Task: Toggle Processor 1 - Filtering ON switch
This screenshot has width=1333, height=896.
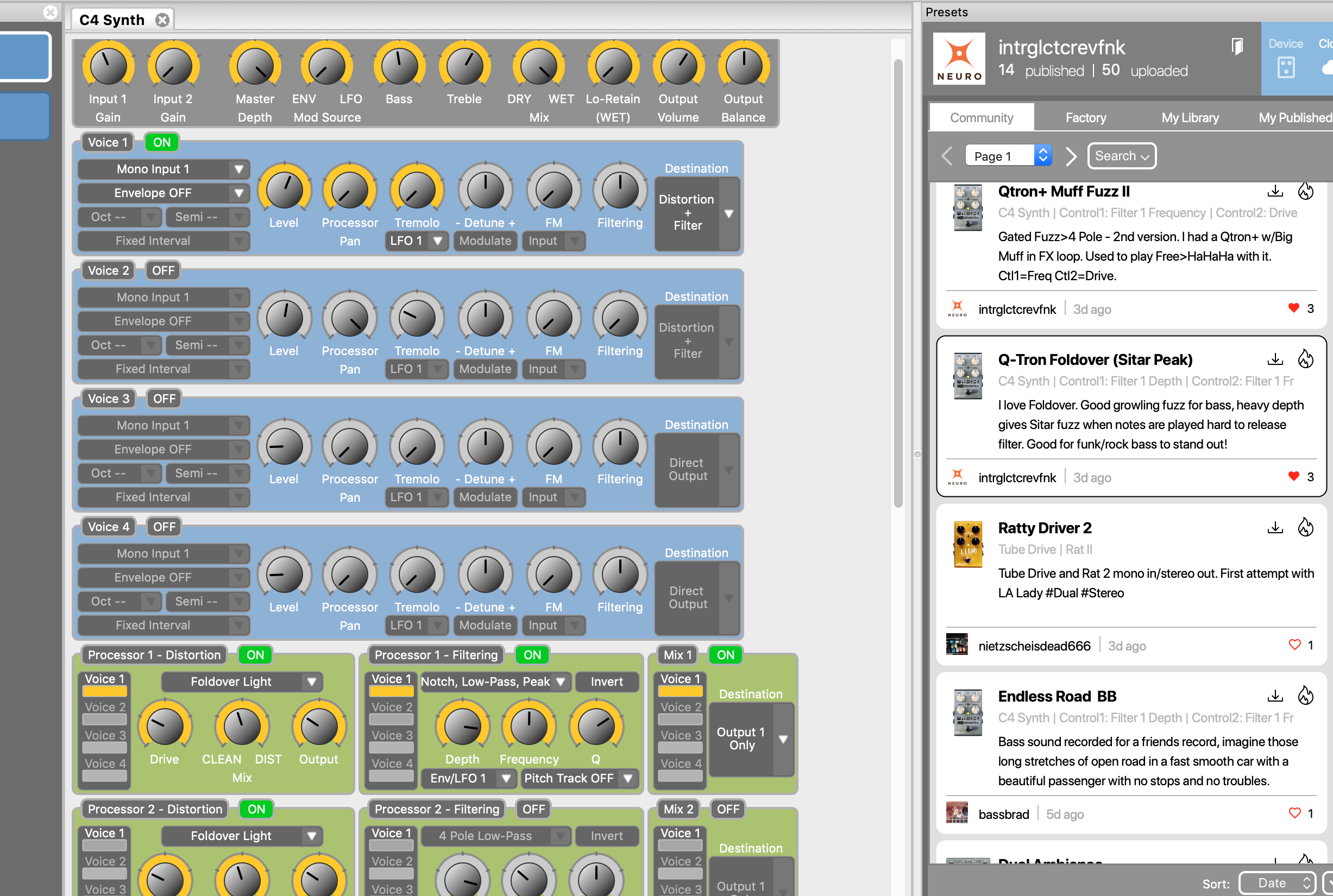Action: [x=532, y=655]
